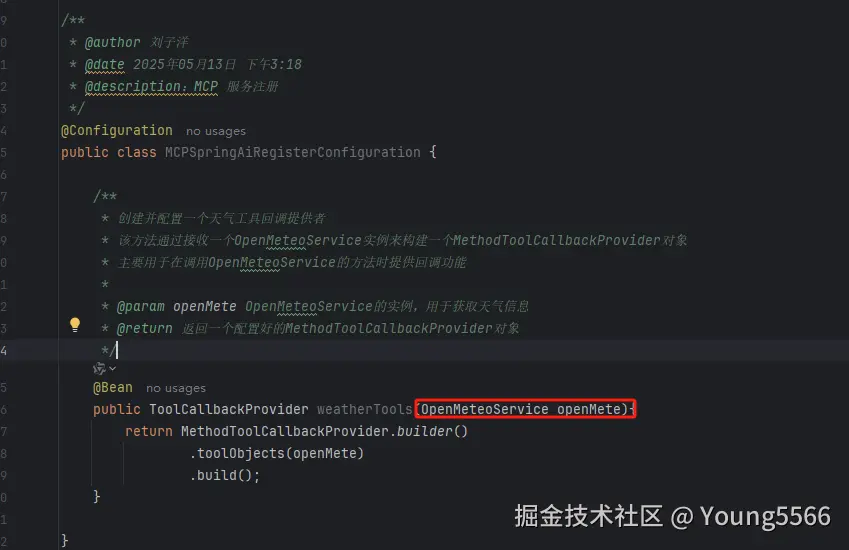Click the @Configuration annotation
The image size is (849, 550).
coord(116,130)
